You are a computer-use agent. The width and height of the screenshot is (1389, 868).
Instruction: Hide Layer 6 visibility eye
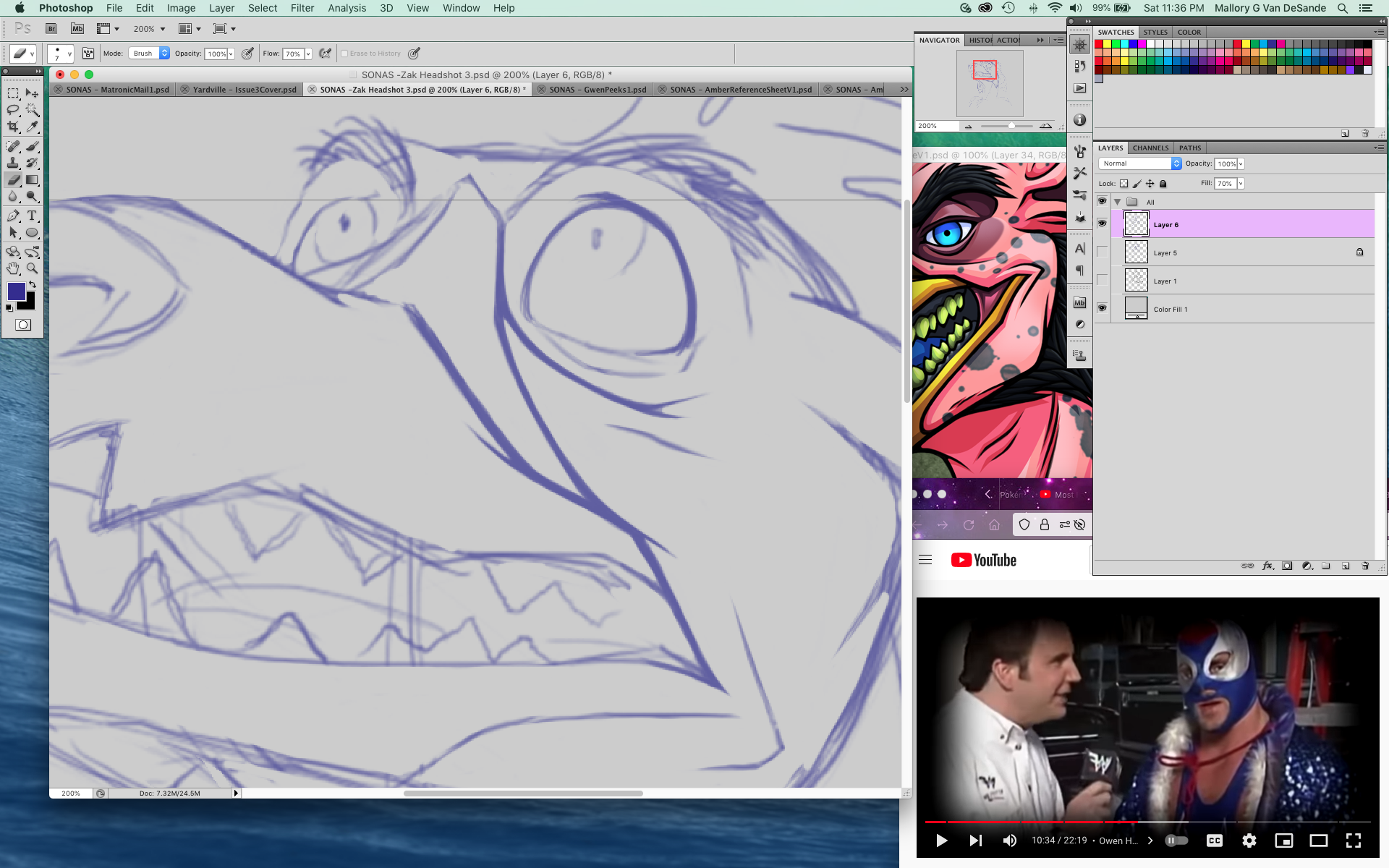click(1102, 224)
